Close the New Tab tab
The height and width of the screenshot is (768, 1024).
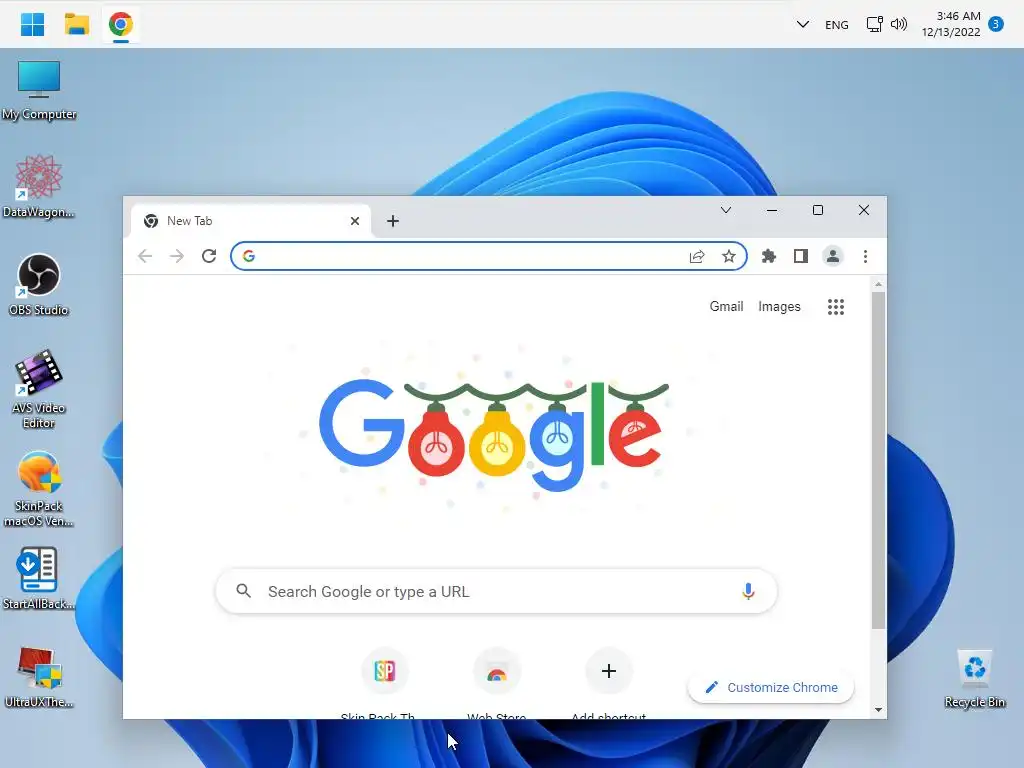click(355, 221)
